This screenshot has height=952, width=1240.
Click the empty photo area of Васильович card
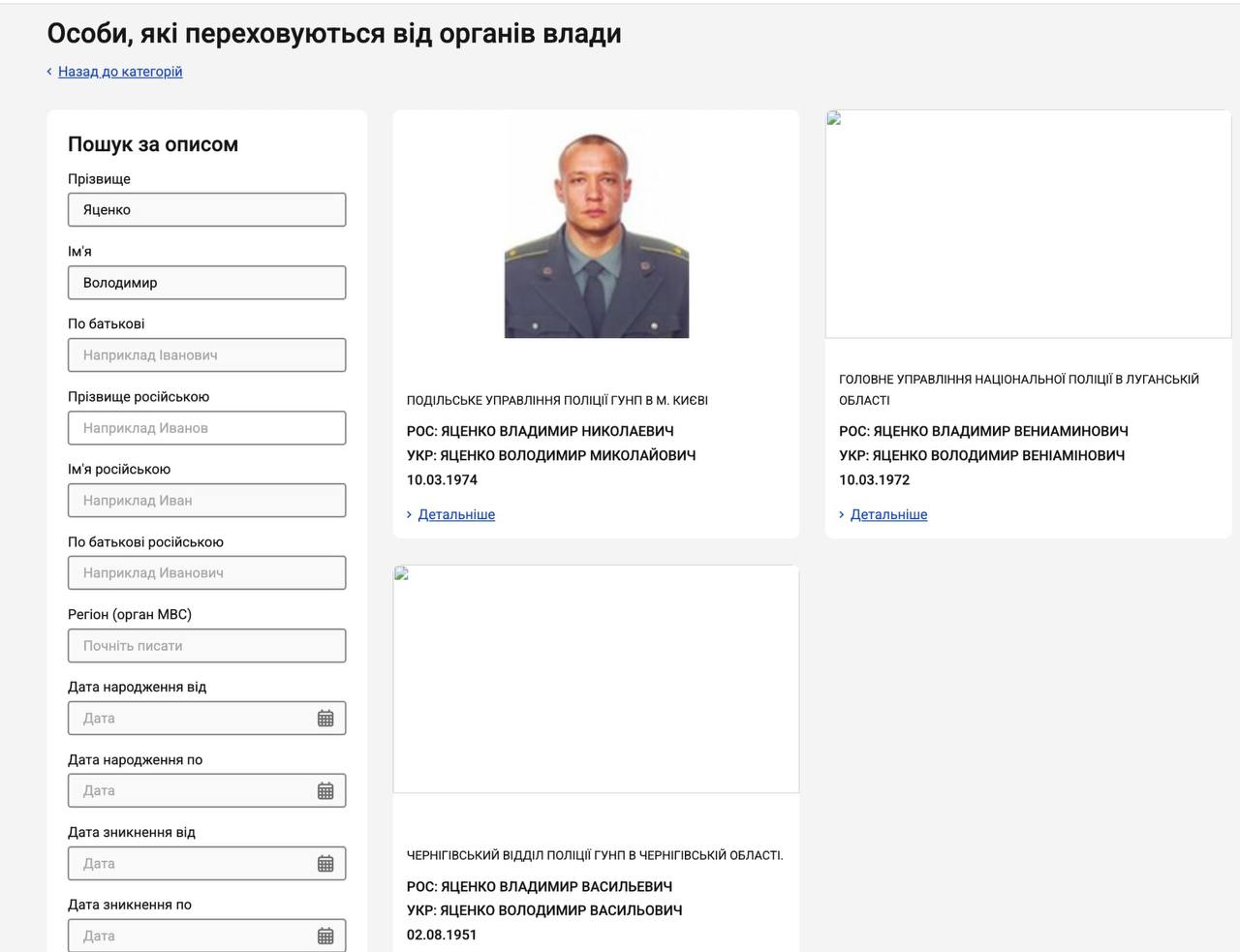coord(596,680)
